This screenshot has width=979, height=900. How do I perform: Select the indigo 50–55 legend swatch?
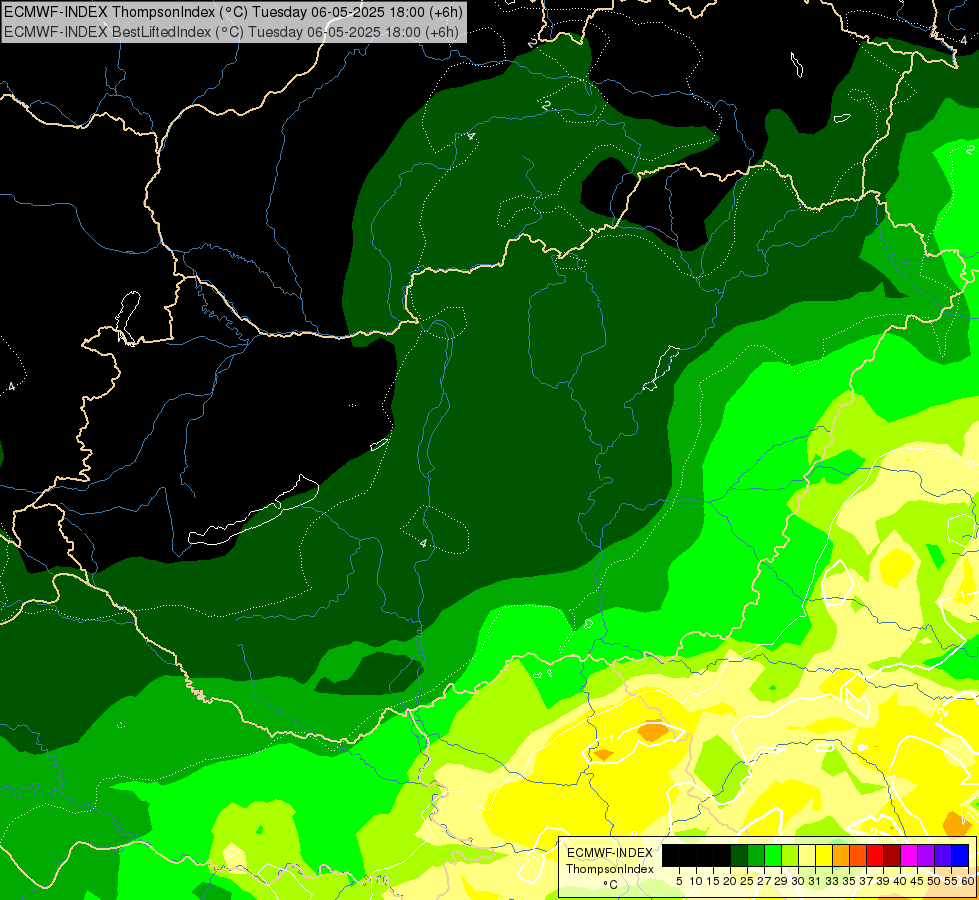[x=943, y=855]
